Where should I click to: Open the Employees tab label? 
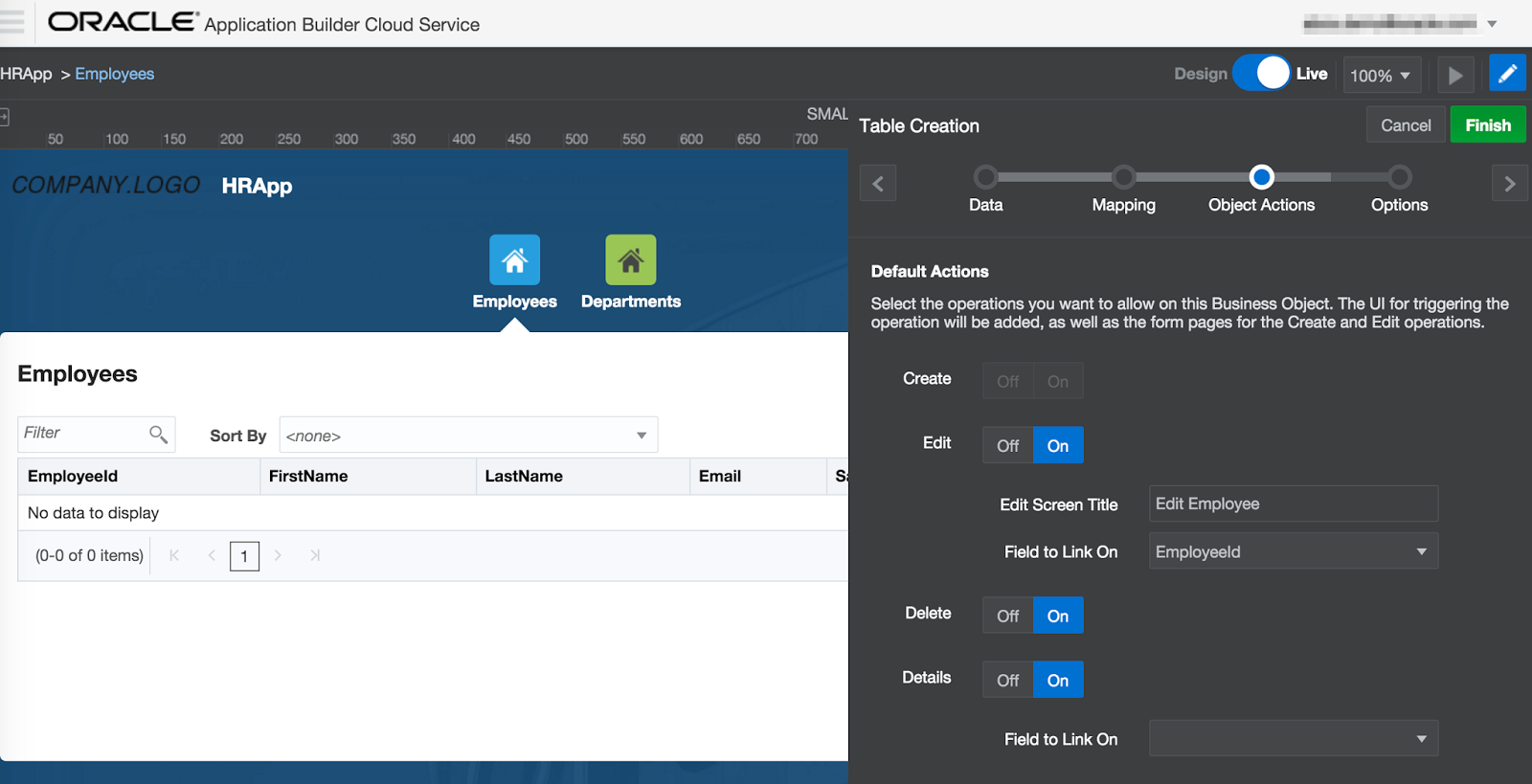pos(515,302)
